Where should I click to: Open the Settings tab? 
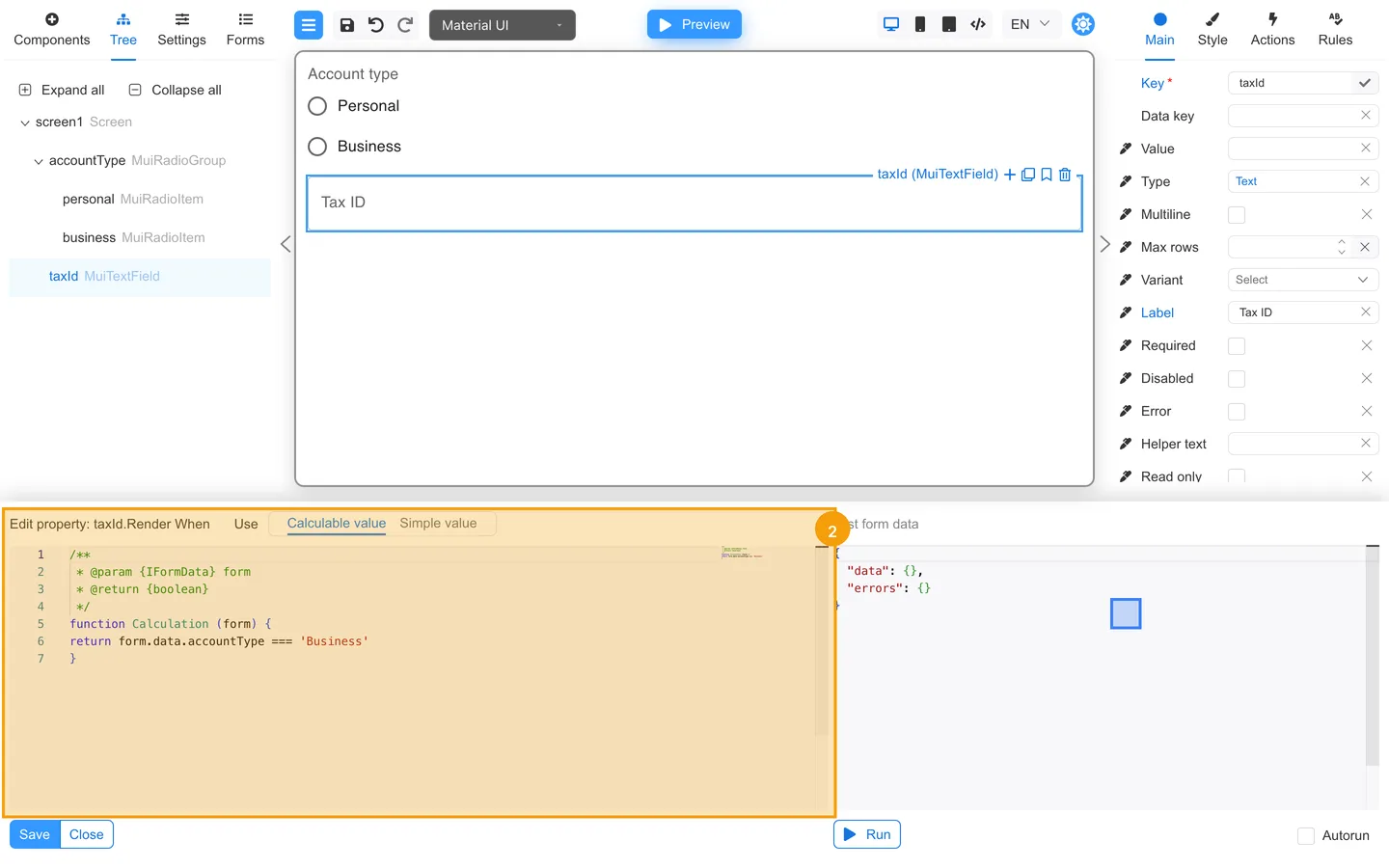pos(181,30)
